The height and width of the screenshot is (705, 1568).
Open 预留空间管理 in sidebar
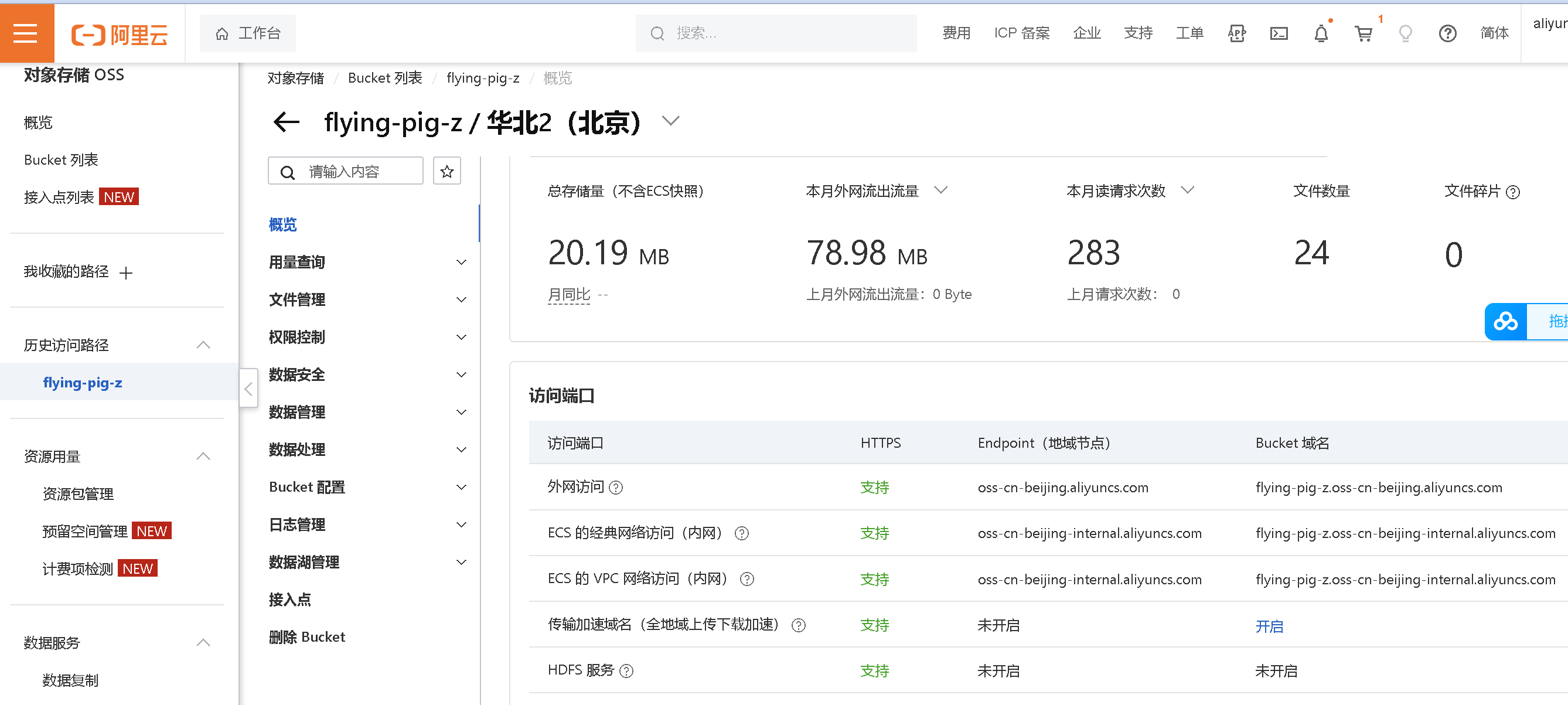[x=84, y=532]
